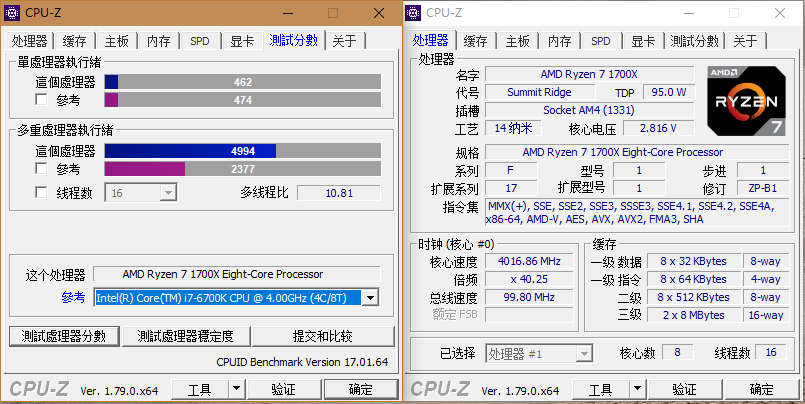Click 測試處理器穩定度 button
The image size is (805, 404).
(186, 336)
